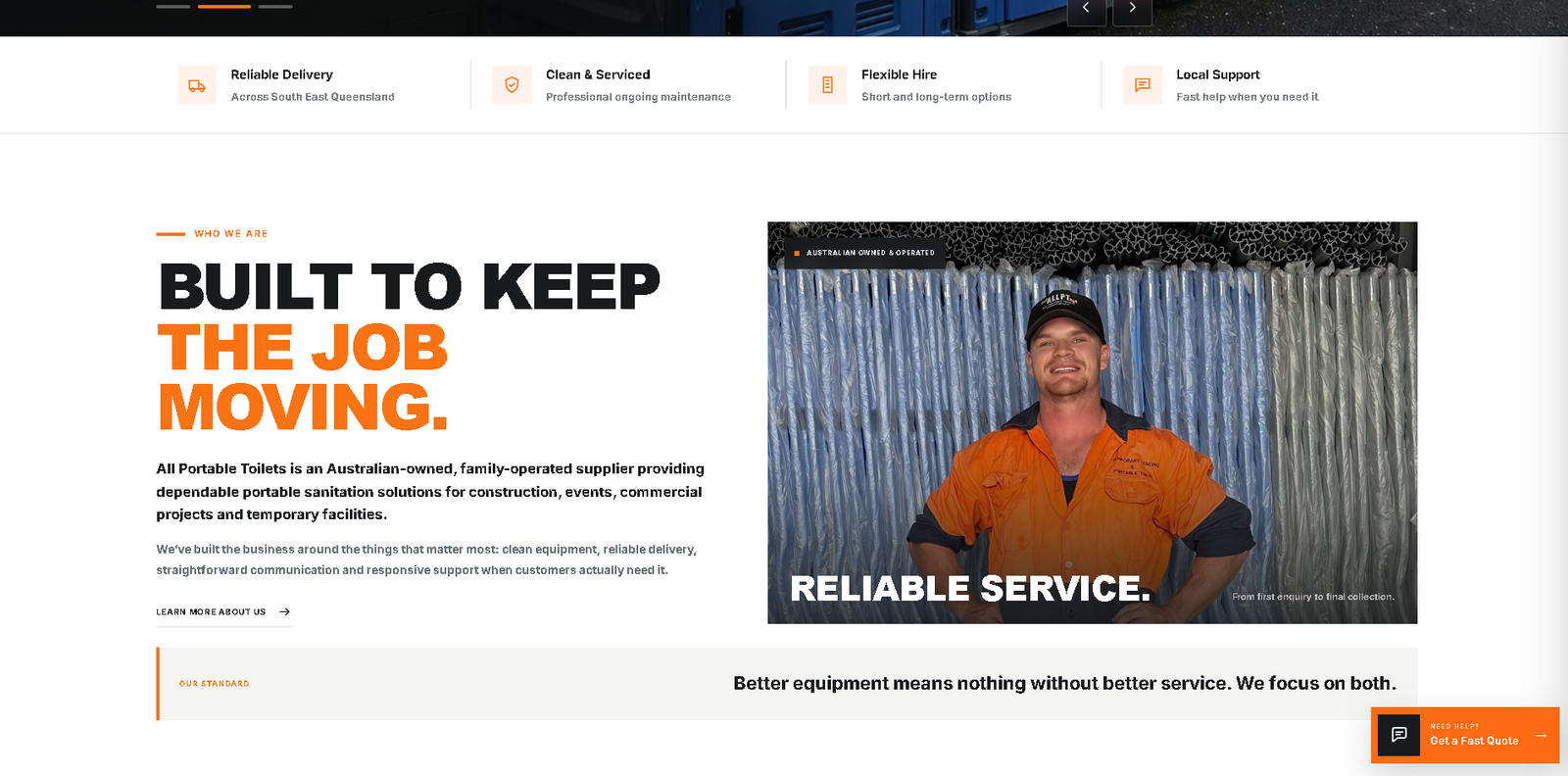Open the Learn More About Us link

(223, 612)
